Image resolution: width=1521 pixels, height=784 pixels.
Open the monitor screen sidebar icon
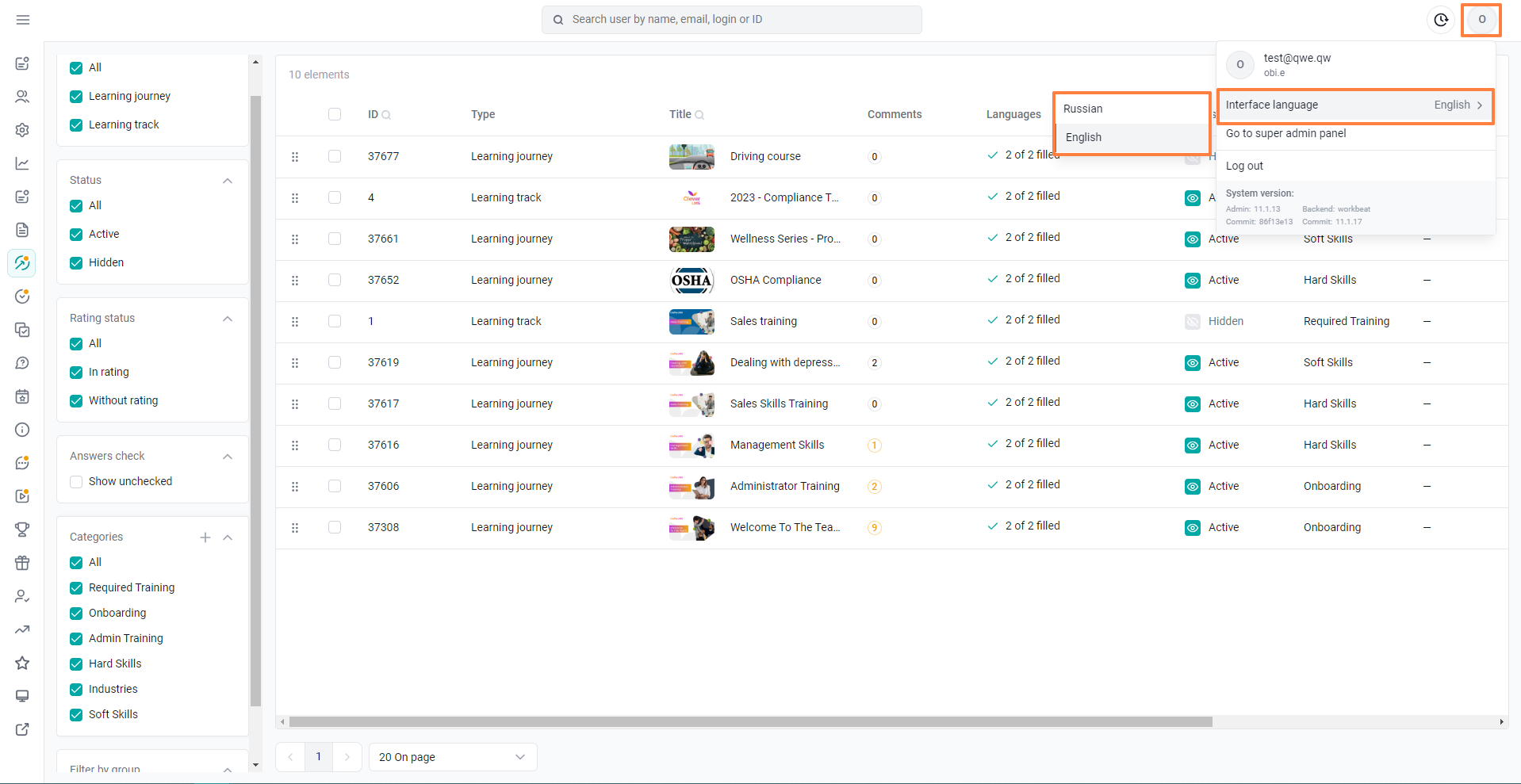[22, 696]
